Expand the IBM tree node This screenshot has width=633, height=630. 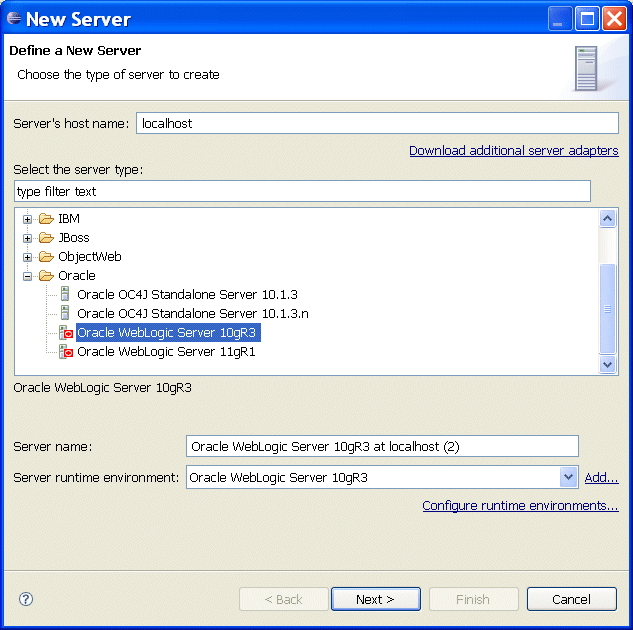tap(27, 219)
